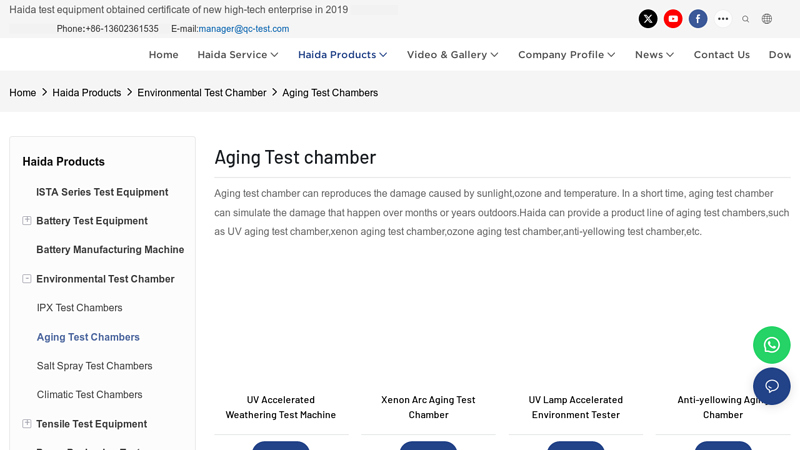Select Tensile Test Equipment in sidebar
This screenshot has width=800, height=450.
pos(91,424)
